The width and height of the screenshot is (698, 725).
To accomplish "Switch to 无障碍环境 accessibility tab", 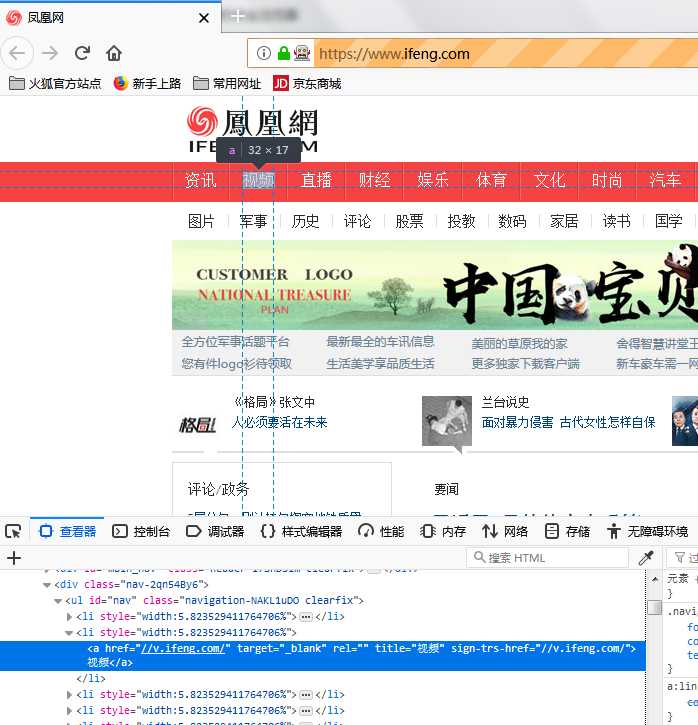I will tap(648, 531).
